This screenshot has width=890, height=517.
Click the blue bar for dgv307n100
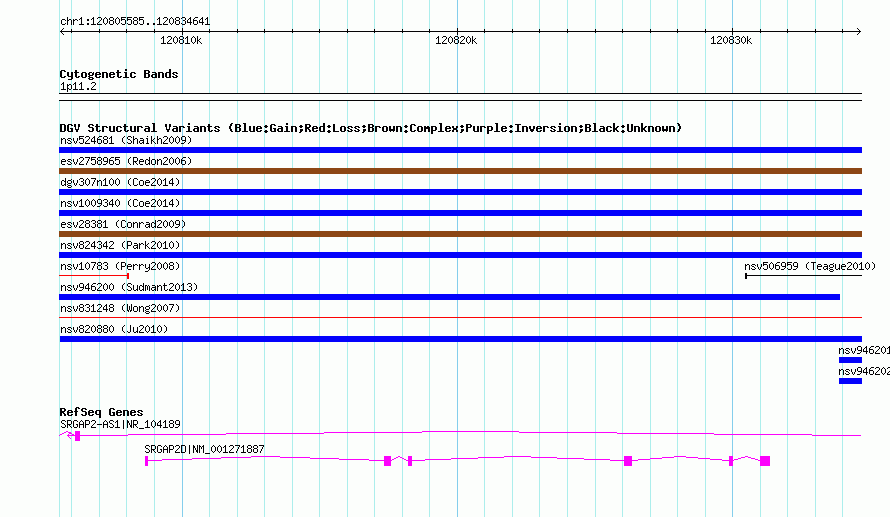point(460,192)
